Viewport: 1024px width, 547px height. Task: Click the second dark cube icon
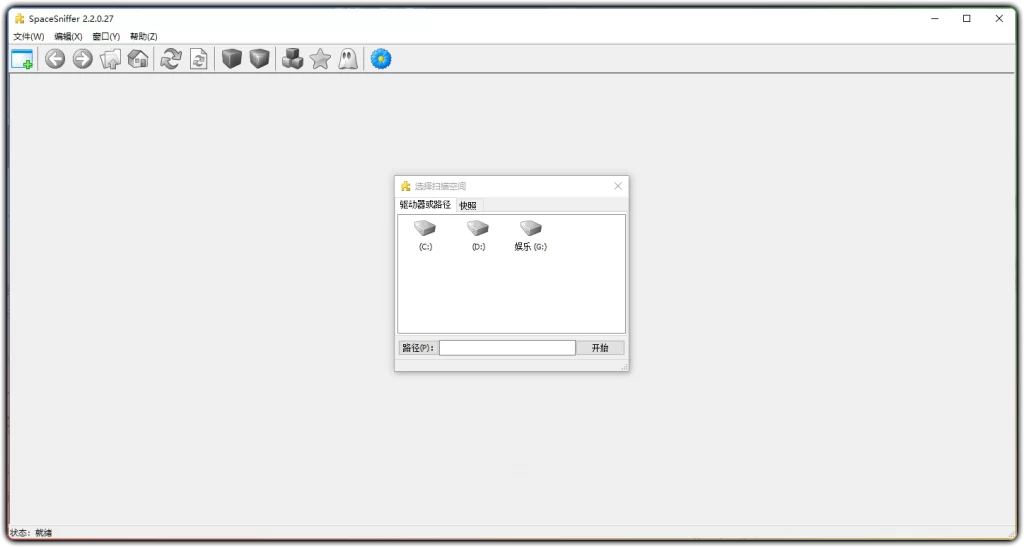(259, 59)
